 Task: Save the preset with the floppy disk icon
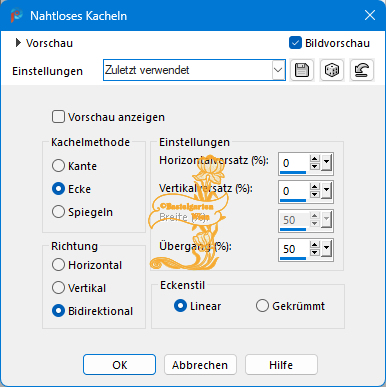coord(302,70)
